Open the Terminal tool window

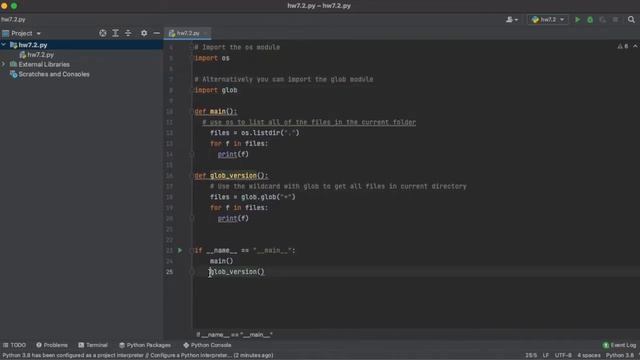coord(93,345)
